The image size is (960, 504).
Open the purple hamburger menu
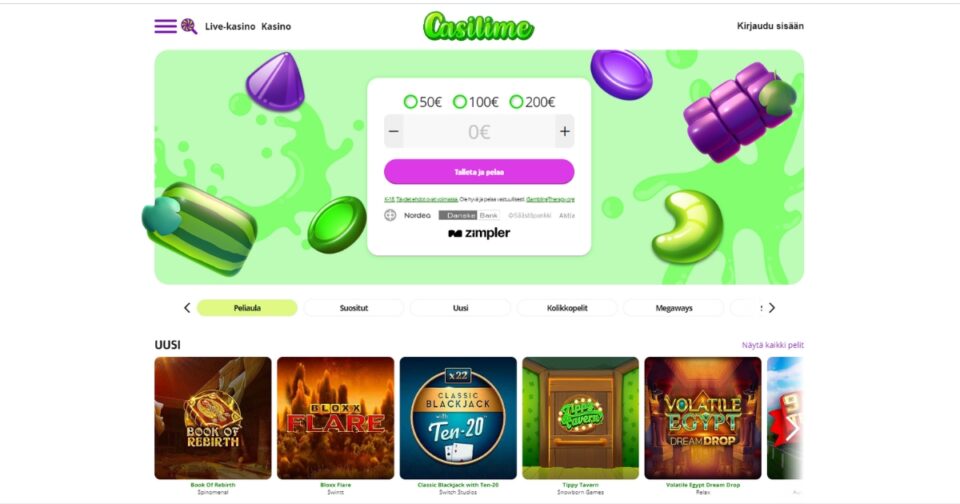coord(165,26)
